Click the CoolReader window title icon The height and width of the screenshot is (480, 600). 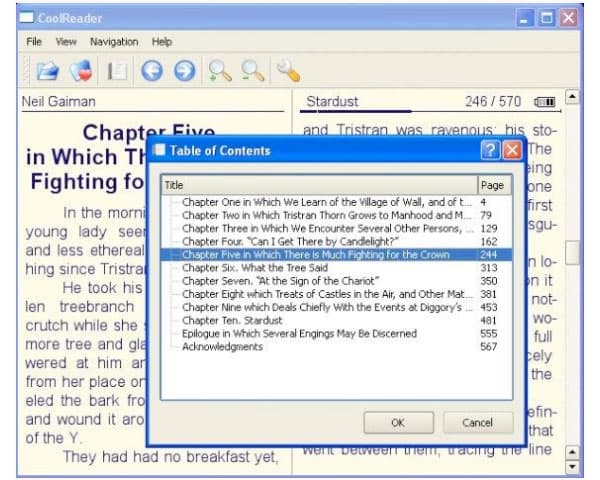coord(26,17)
